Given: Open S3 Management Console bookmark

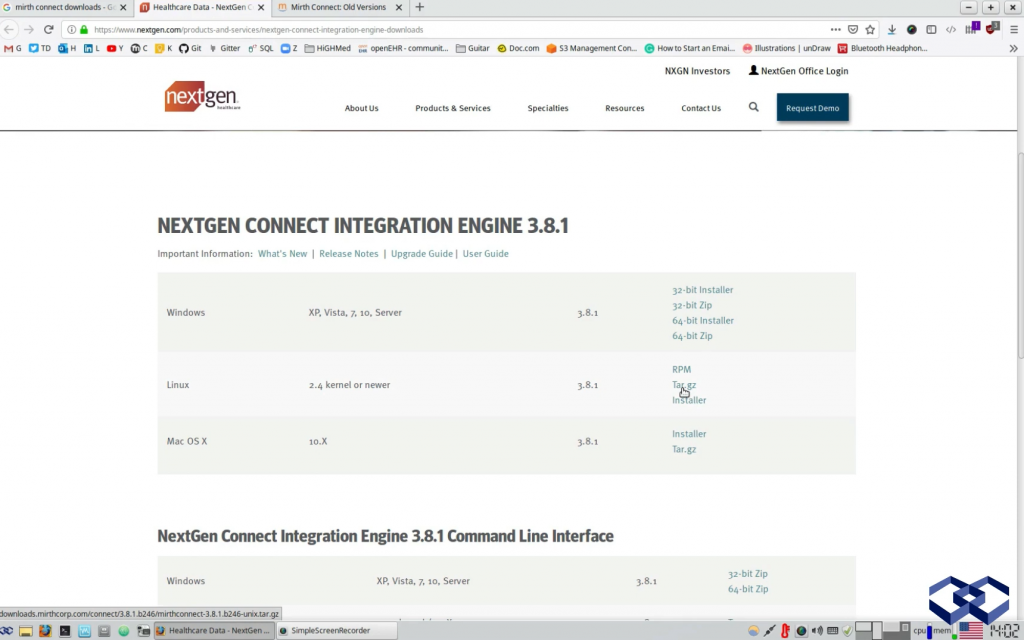Looking at the screenshot, I should (x=592, y=48).
